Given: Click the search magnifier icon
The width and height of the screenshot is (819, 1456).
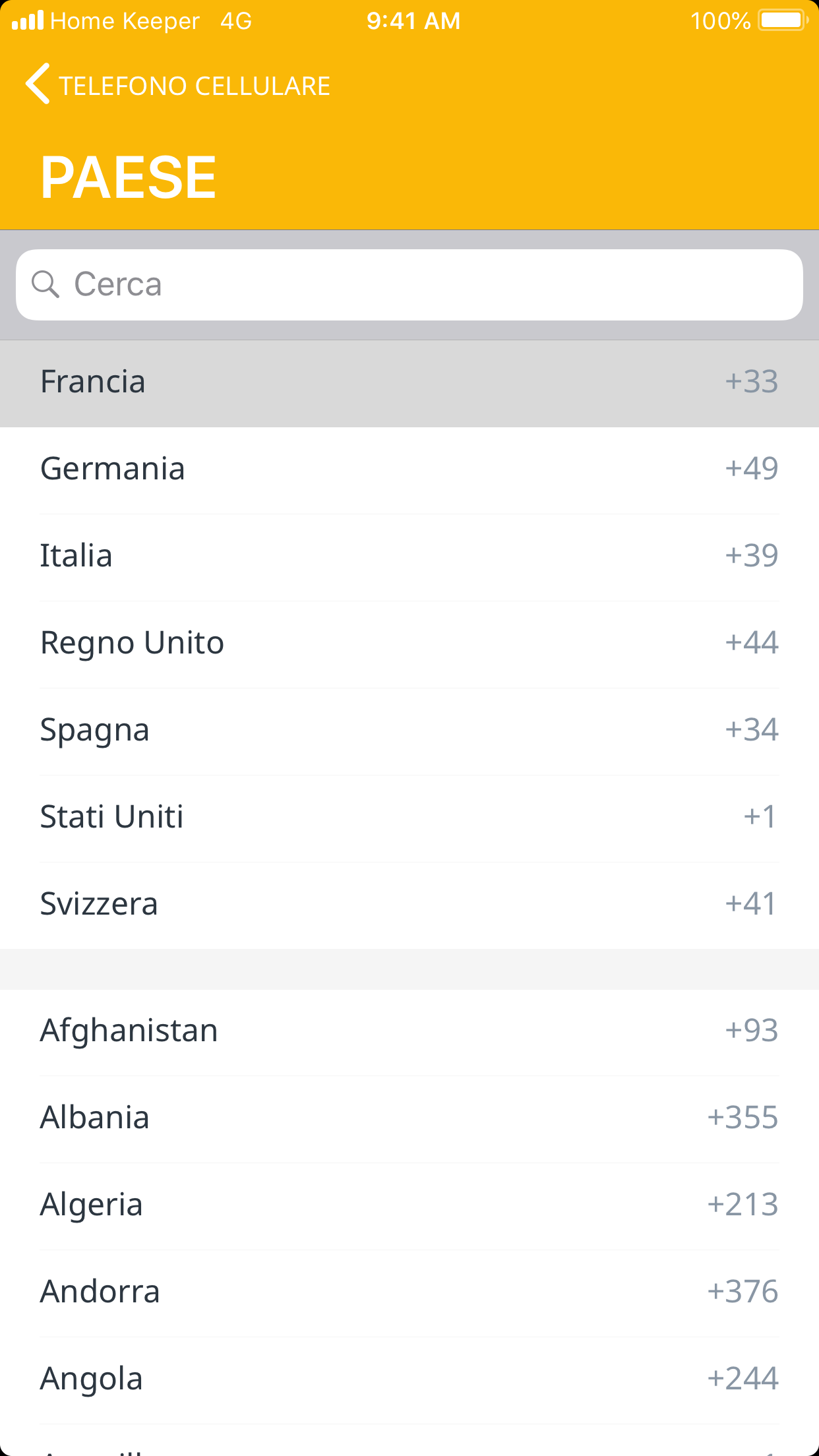Looking at the screenshot, I should [45, 285].
